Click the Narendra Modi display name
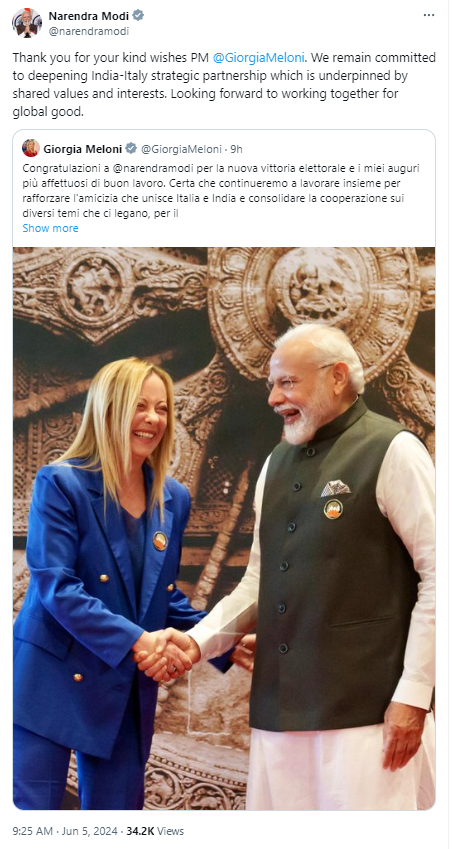Image resolution: width=452 pixels, height=849 pixels. pos(89,16)
